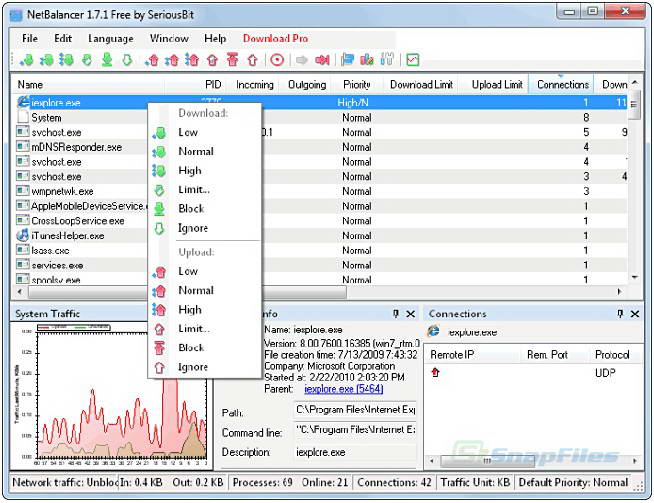This screenshot has width=654, height=503.
Task: Click the toolbar's red Block upload icon
Action: point(232,60)
